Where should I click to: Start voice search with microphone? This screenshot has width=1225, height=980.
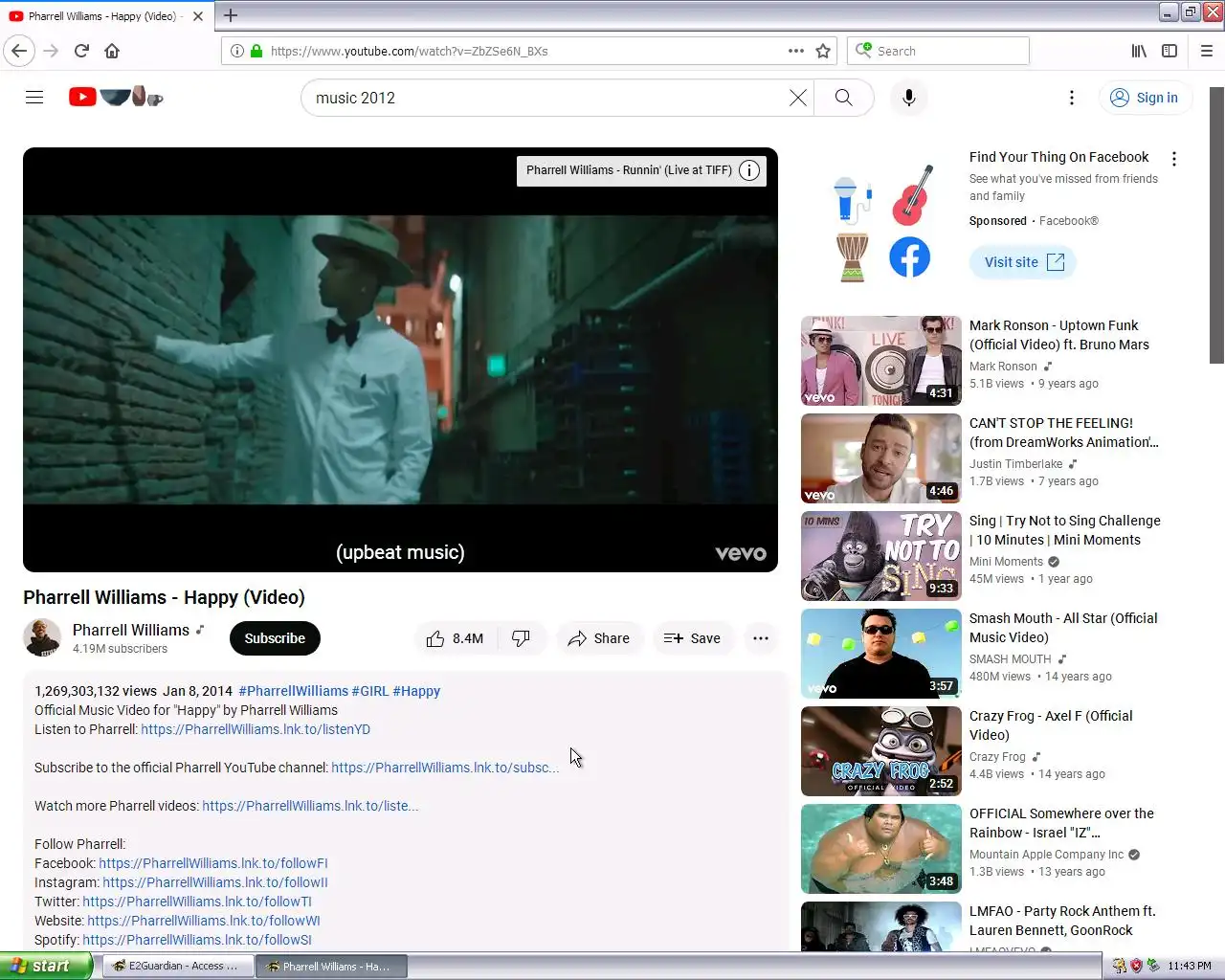[909, 98]
